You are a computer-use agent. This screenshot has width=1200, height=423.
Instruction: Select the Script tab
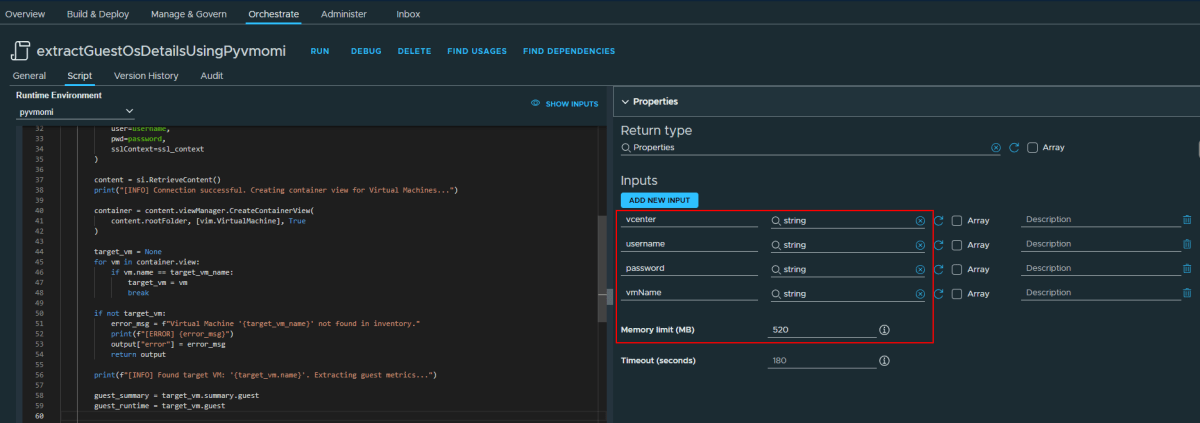pos(80,76)
